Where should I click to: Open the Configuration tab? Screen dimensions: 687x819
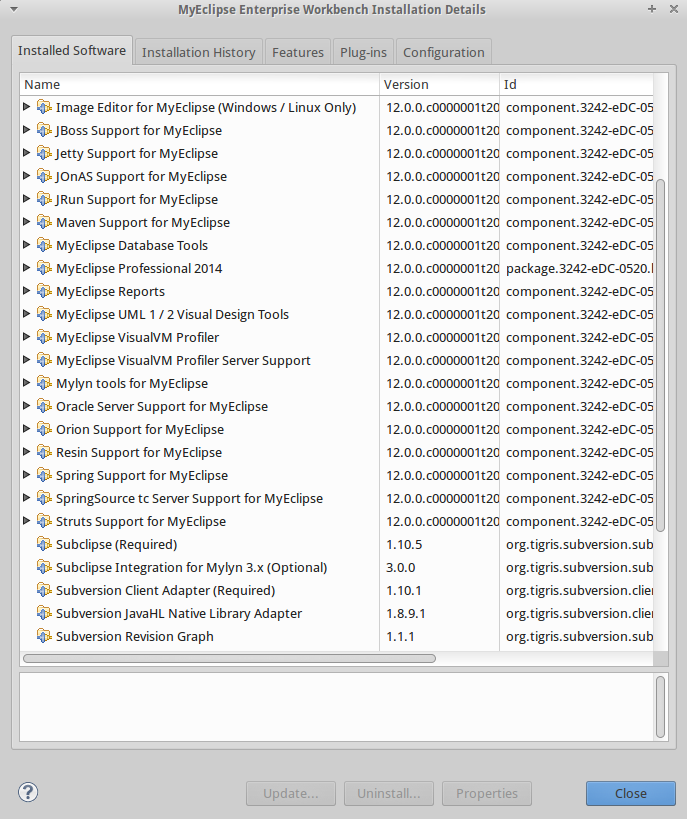[x=444, y=52]
